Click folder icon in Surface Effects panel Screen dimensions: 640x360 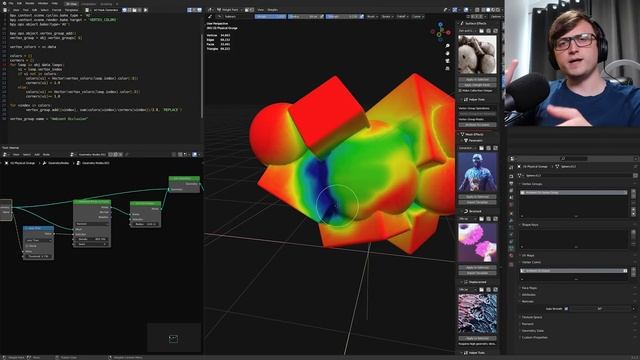point(481,31)
